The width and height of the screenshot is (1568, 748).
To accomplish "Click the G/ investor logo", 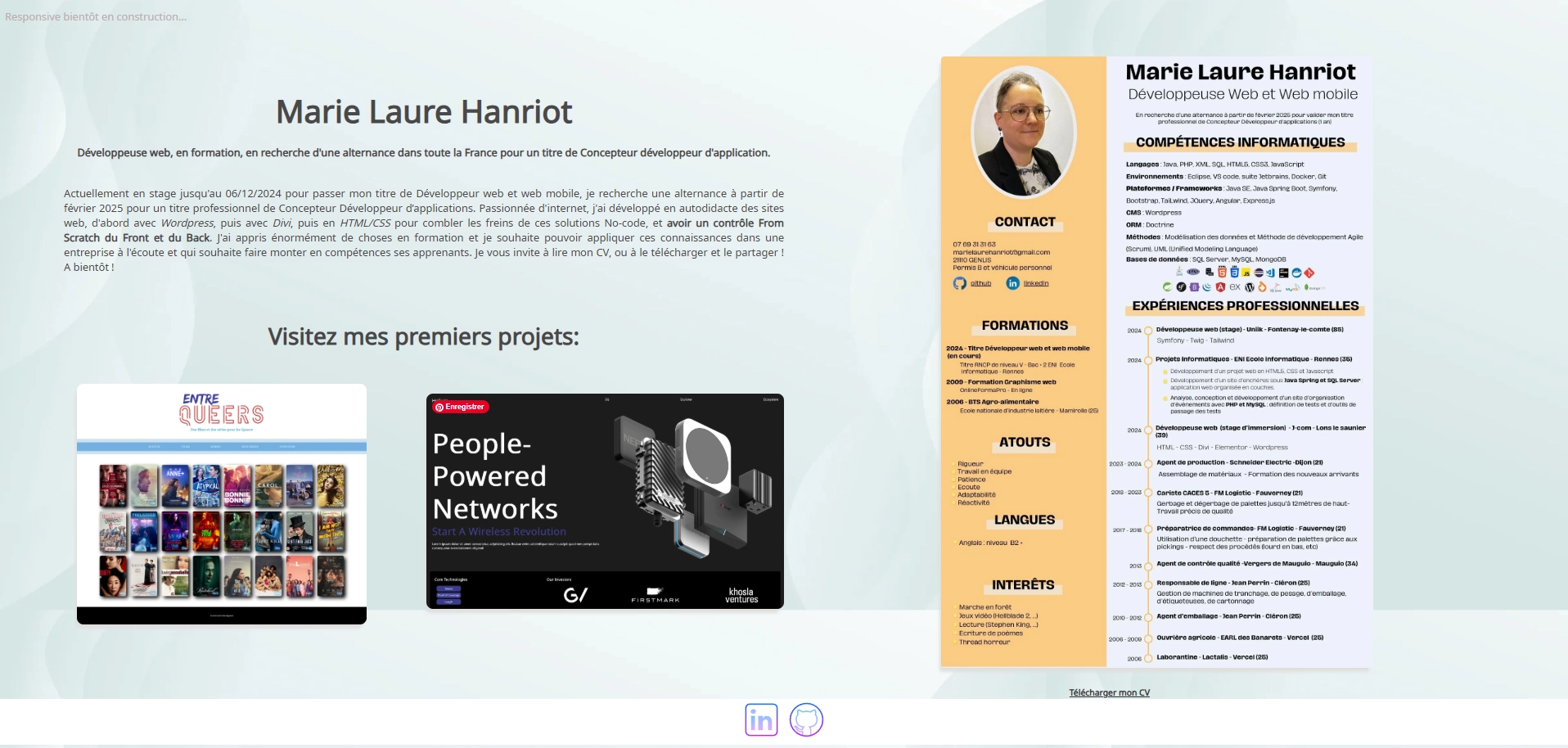I will [575, 595].
